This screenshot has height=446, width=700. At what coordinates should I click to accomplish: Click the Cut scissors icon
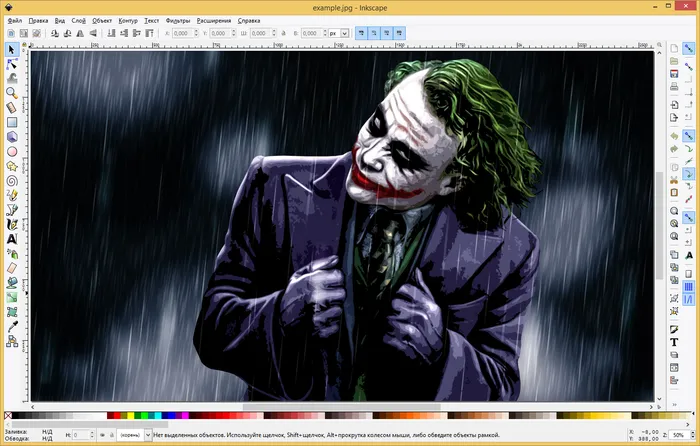coord(674,180)
